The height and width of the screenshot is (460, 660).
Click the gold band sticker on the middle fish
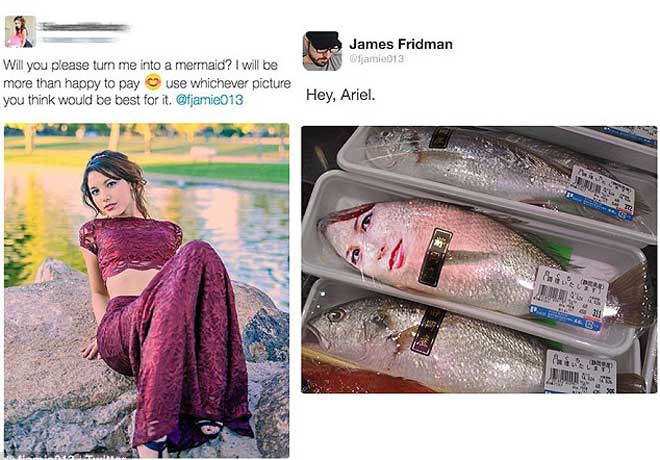click(435, 257)
